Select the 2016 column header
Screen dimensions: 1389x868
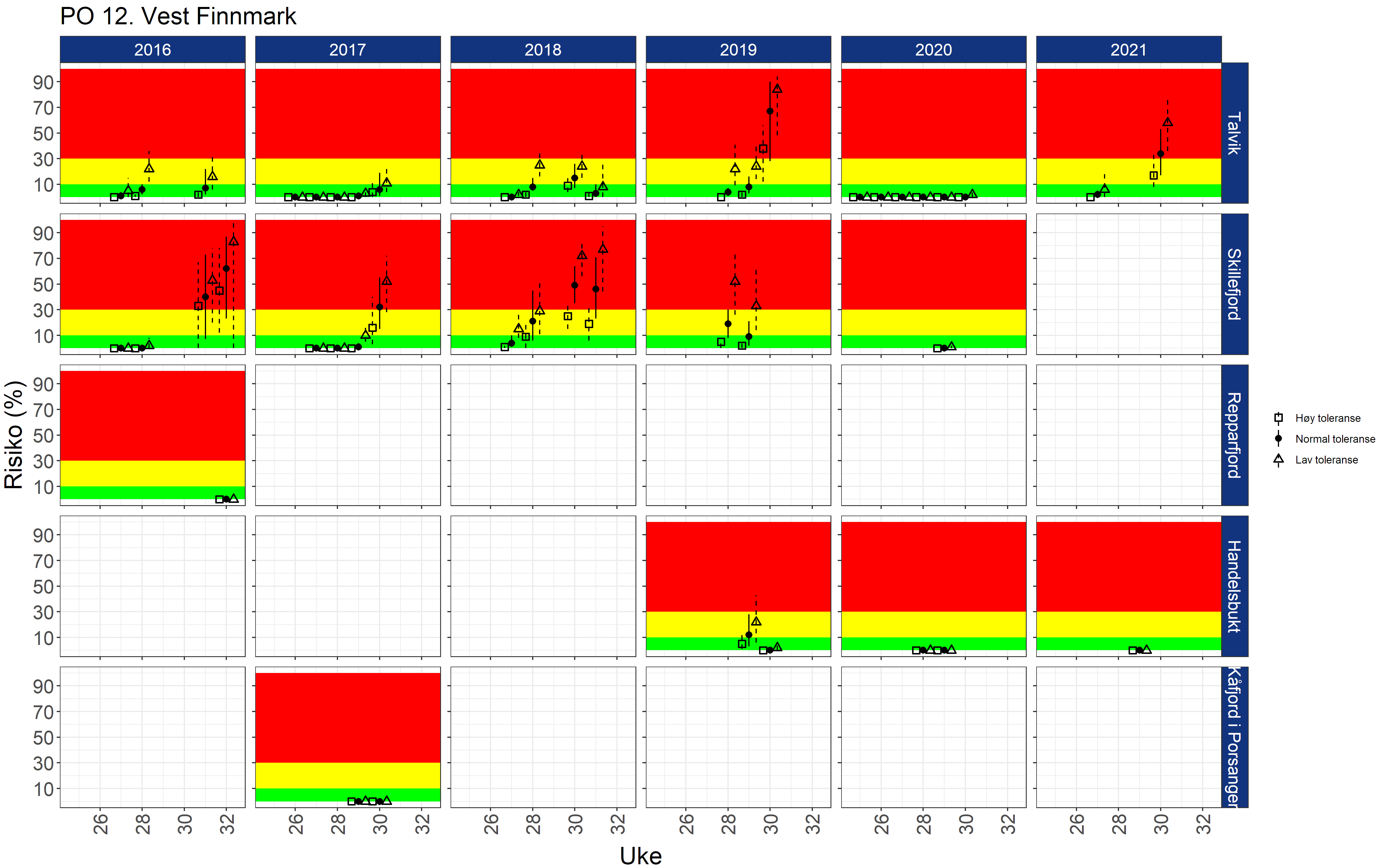[x=153, y=50]
